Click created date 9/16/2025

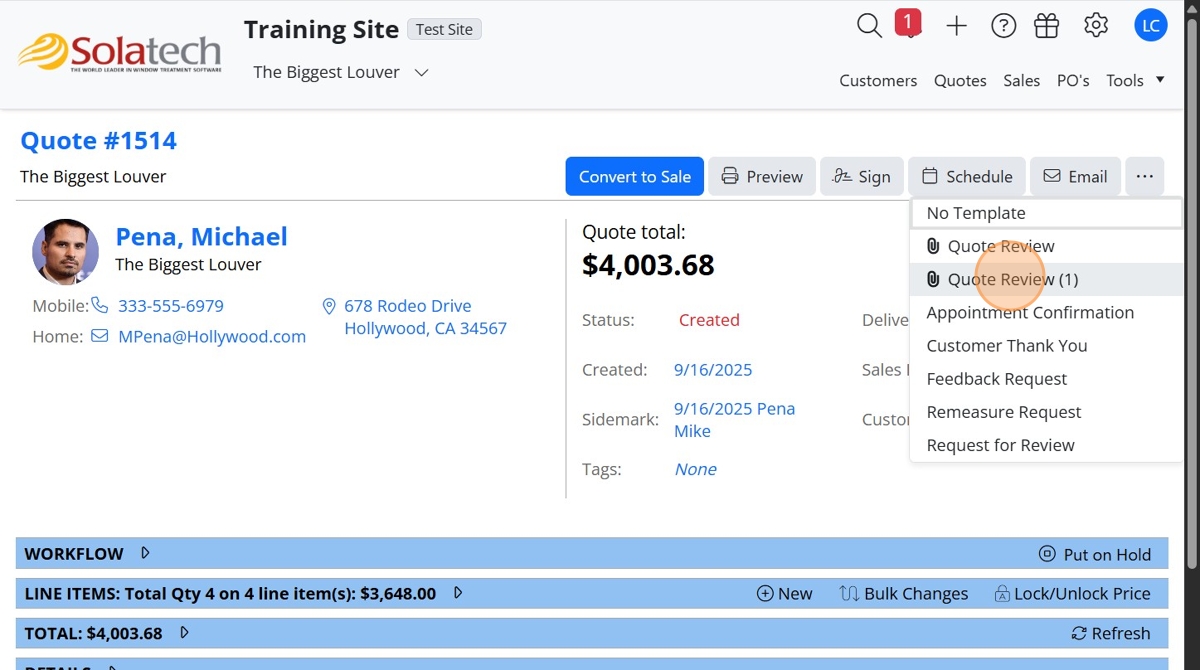(x=713, y=369)
